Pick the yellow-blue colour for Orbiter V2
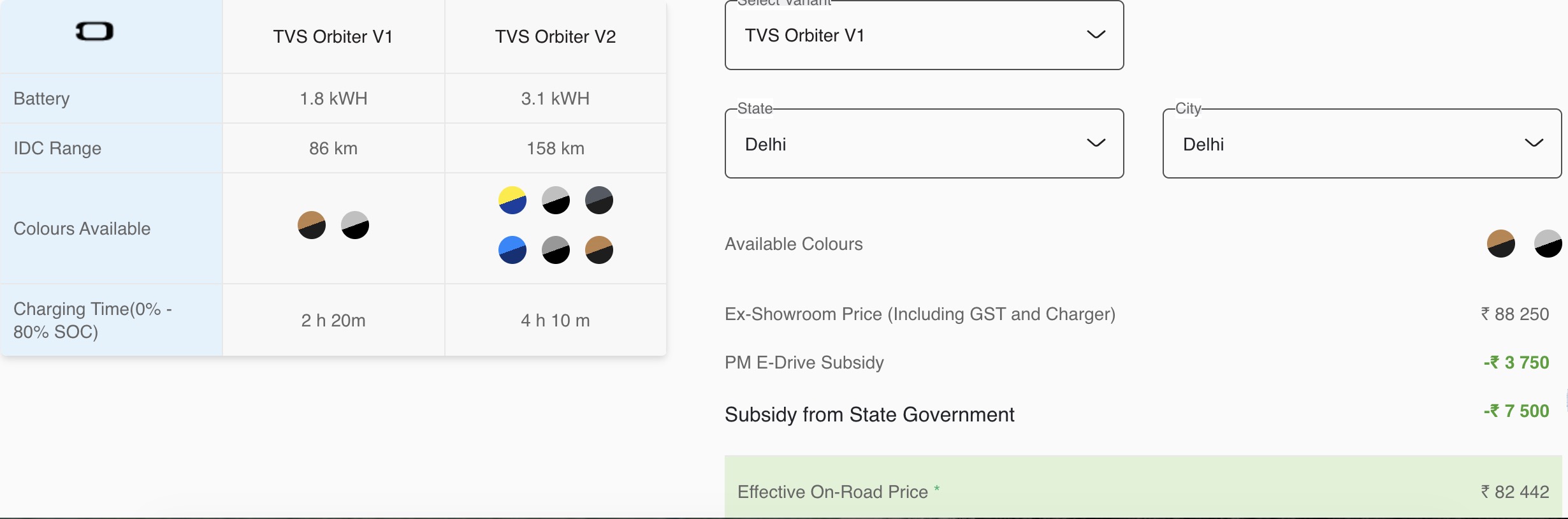1568x519 pixels. coord(512,201)
